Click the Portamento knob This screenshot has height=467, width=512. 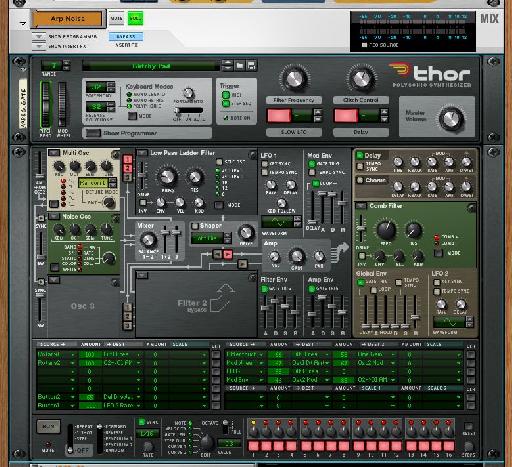click(188, 93)
